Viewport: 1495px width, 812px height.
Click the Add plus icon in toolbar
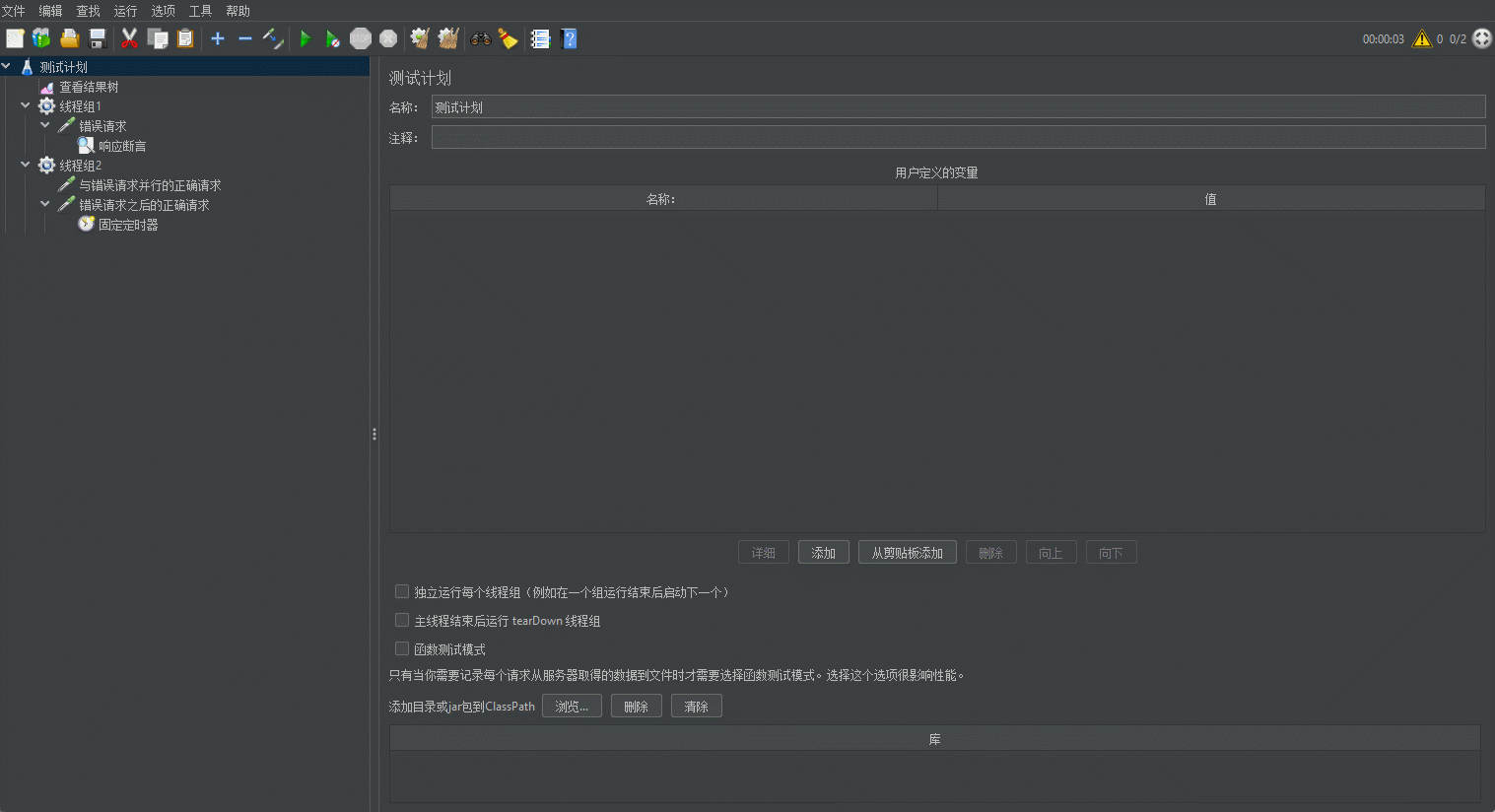coord(218,39)
